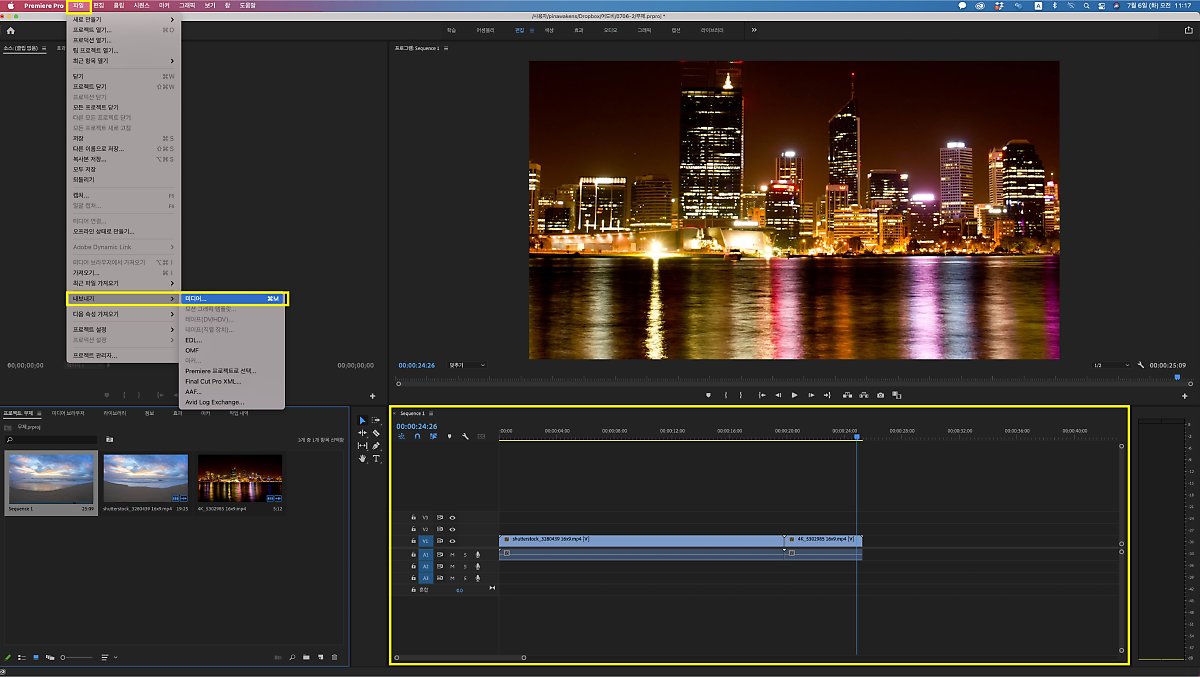This screenshot has height=677, width=1200.
Task: Toggle V2 track output eye
Action: [452, 529]
